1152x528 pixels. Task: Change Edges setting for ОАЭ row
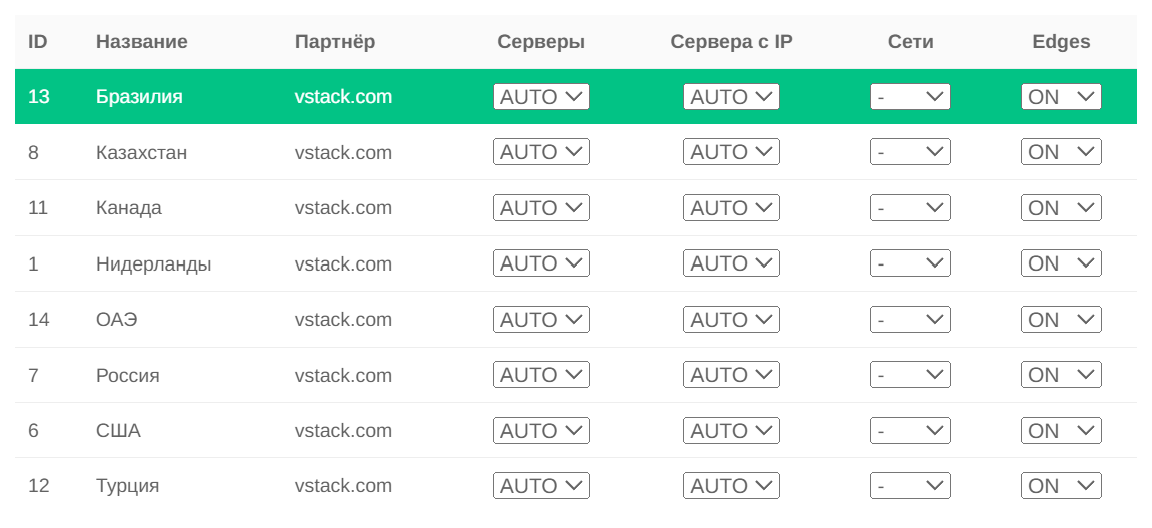[x=1061, y=319]
